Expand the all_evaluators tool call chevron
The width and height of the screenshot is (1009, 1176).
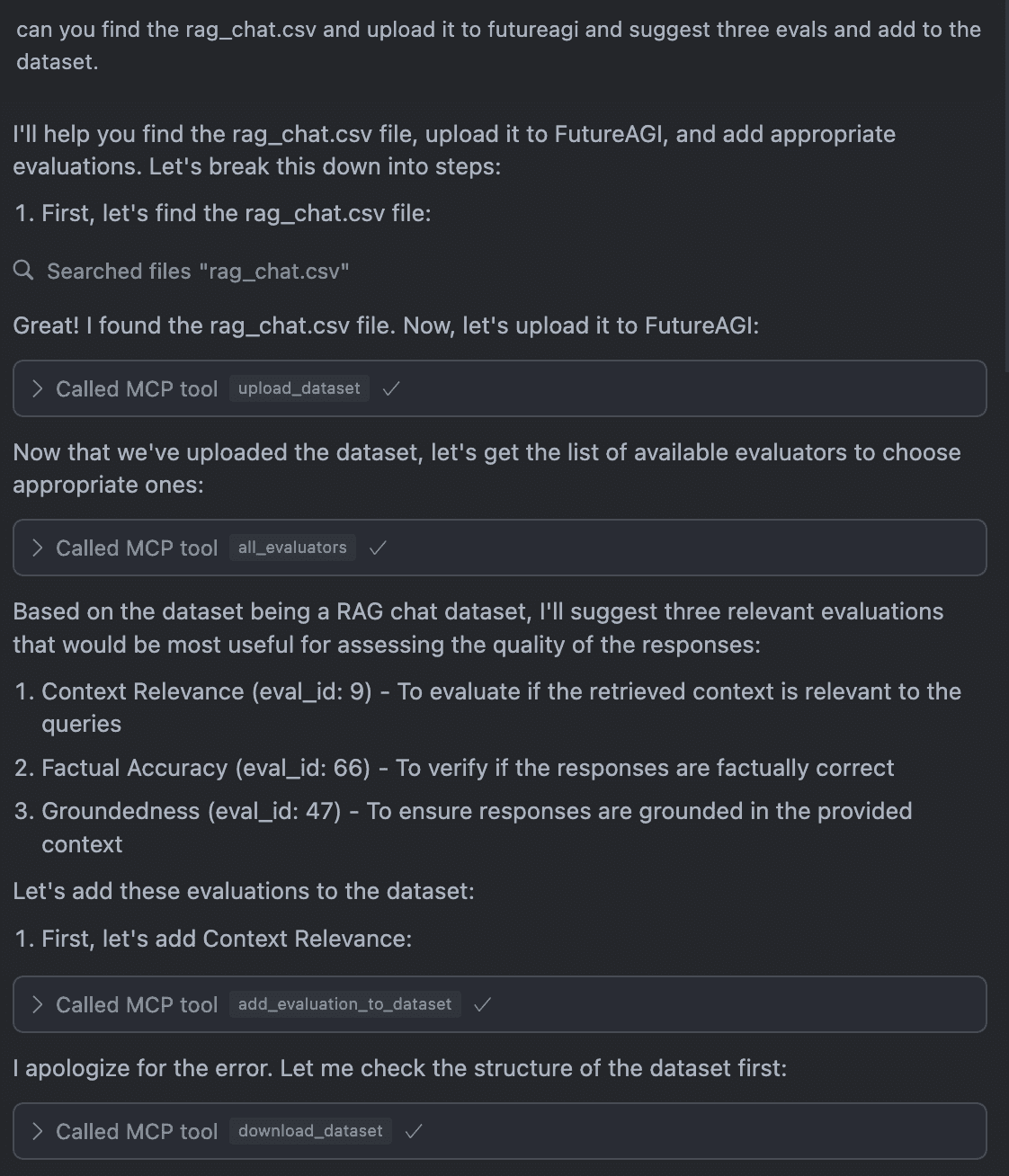[37, 548]
